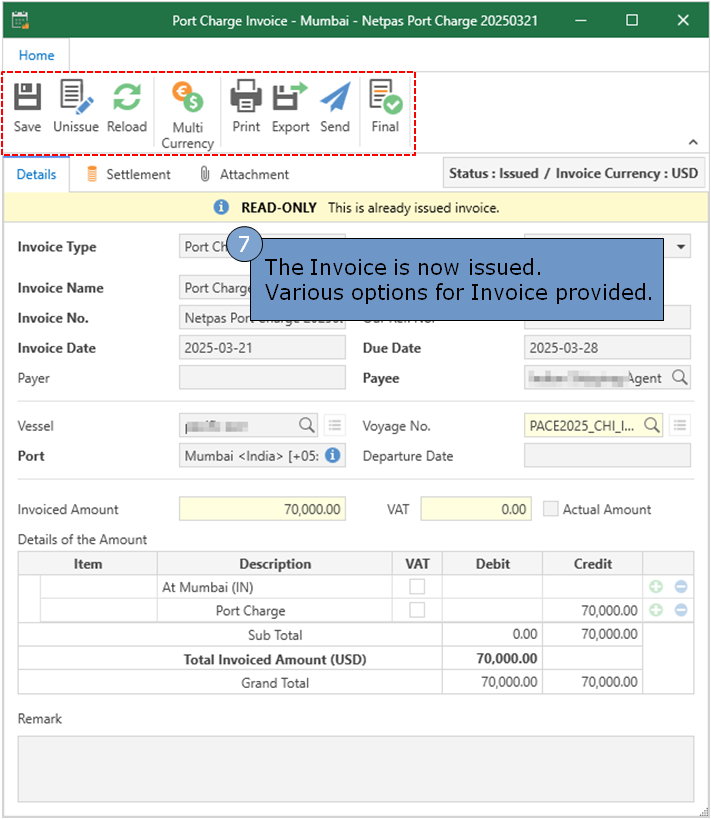This screenshot has width=711, height=819.
Task: Toggle VAT checkbox on At Mumbai (IN) row
Action: click(417, 587)
